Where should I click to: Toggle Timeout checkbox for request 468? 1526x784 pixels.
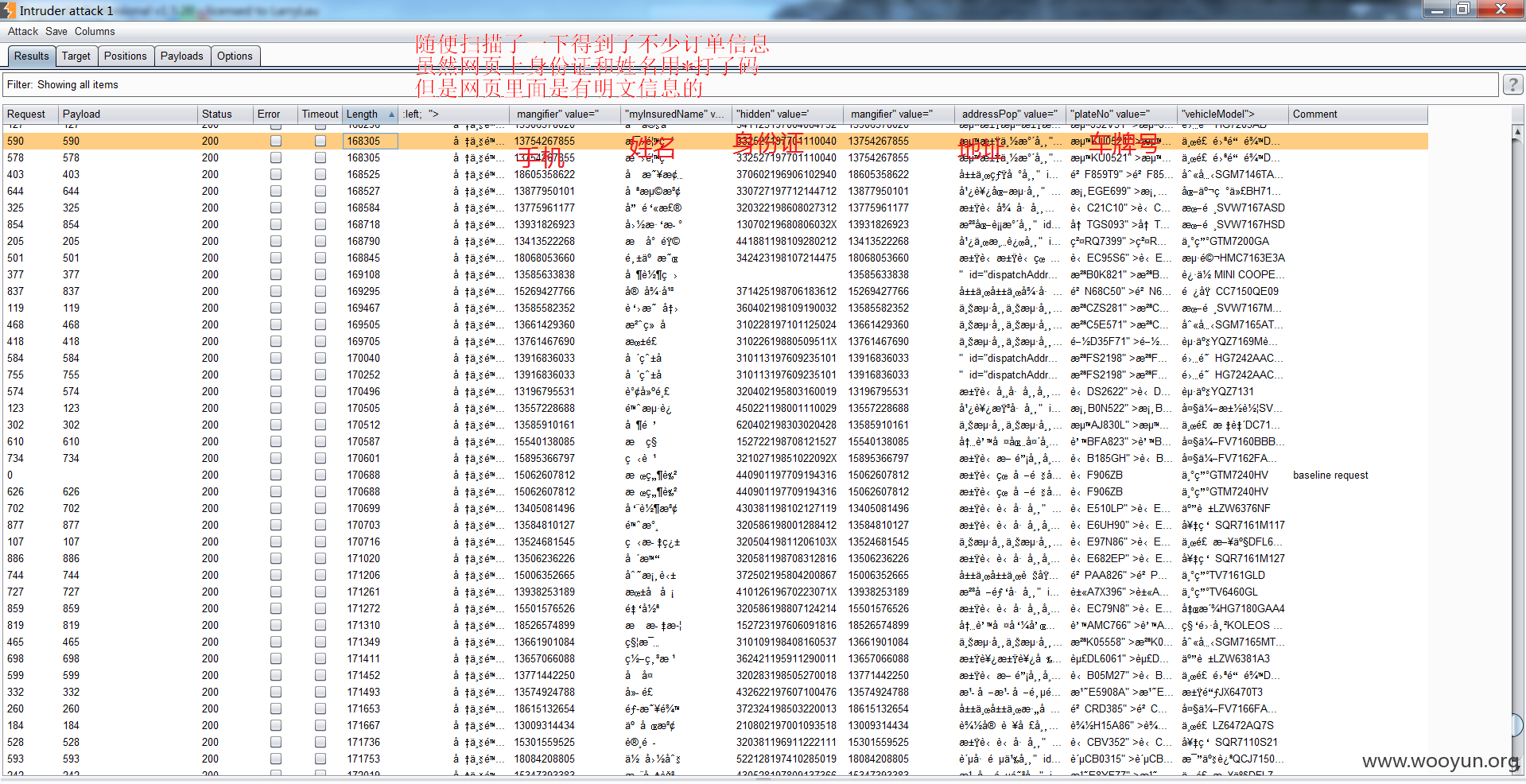click(x=320, y=324)
